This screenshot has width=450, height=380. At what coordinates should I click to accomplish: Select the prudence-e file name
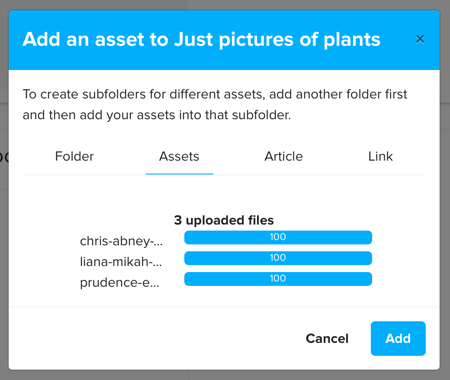[120, 283]
